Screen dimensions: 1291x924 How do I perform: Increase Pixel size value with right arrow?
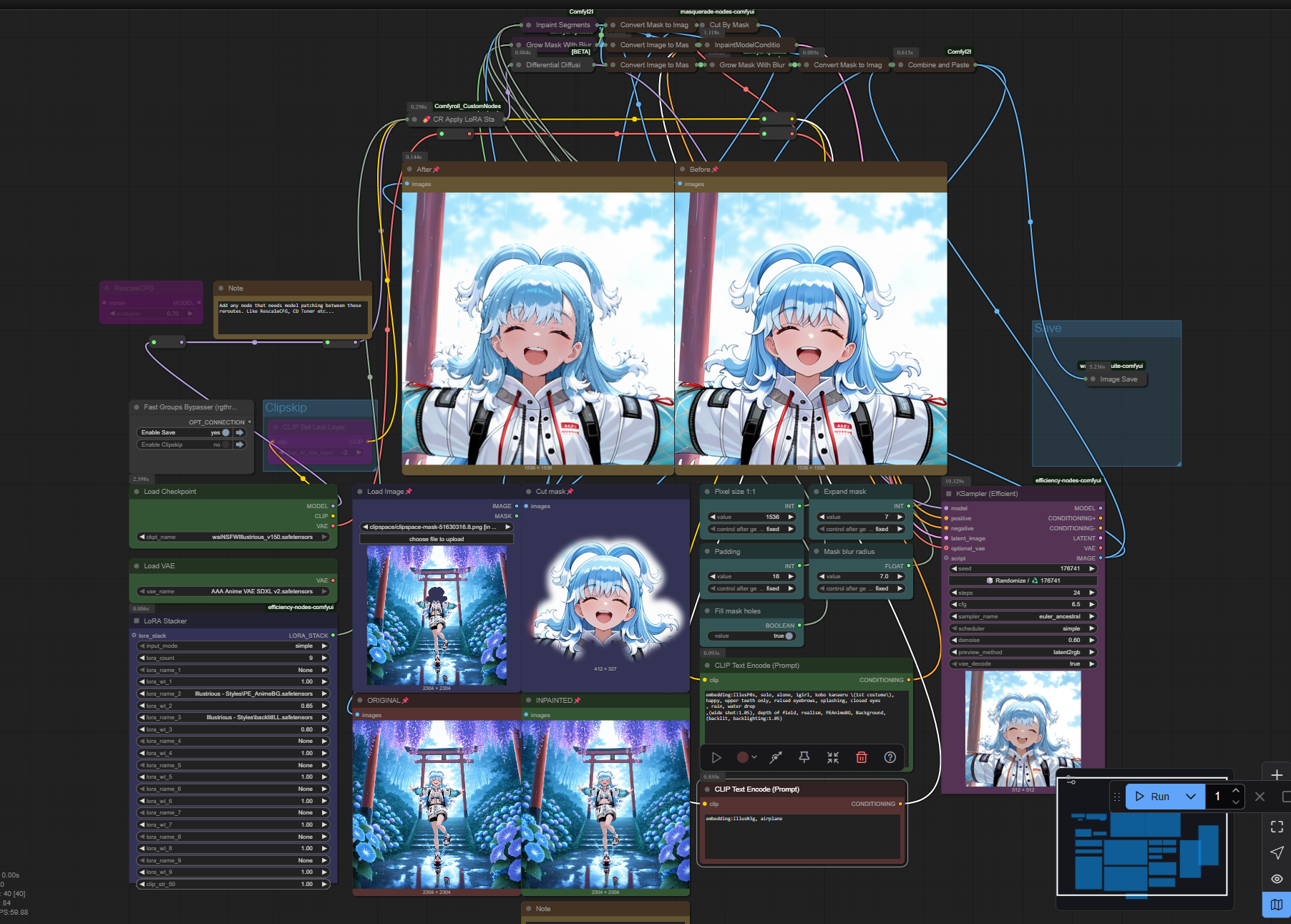[x=791, y=517]
